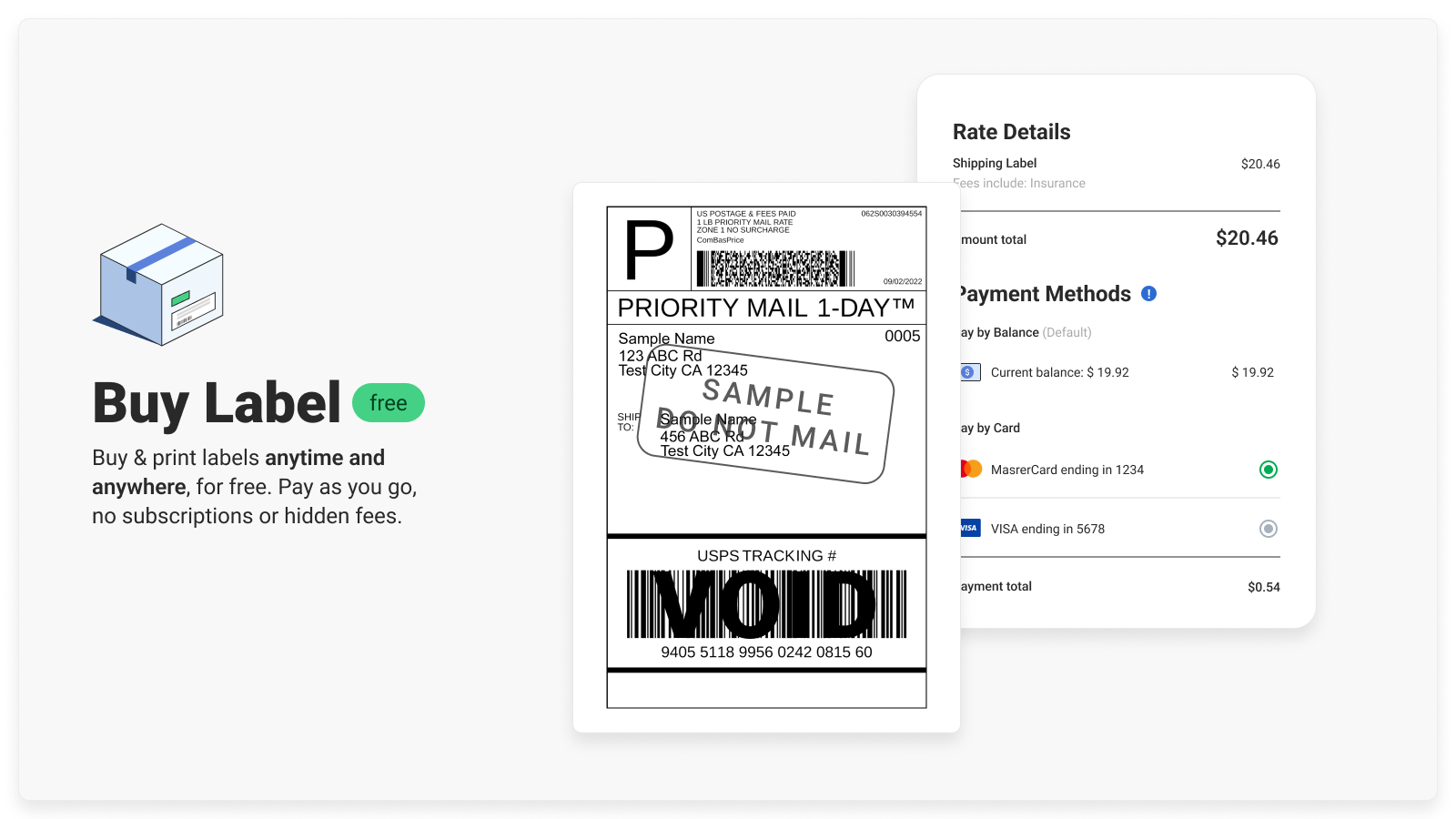Click the Shipping Label rate row
This screenshot has width=1456, height=819.
(995, 164)
